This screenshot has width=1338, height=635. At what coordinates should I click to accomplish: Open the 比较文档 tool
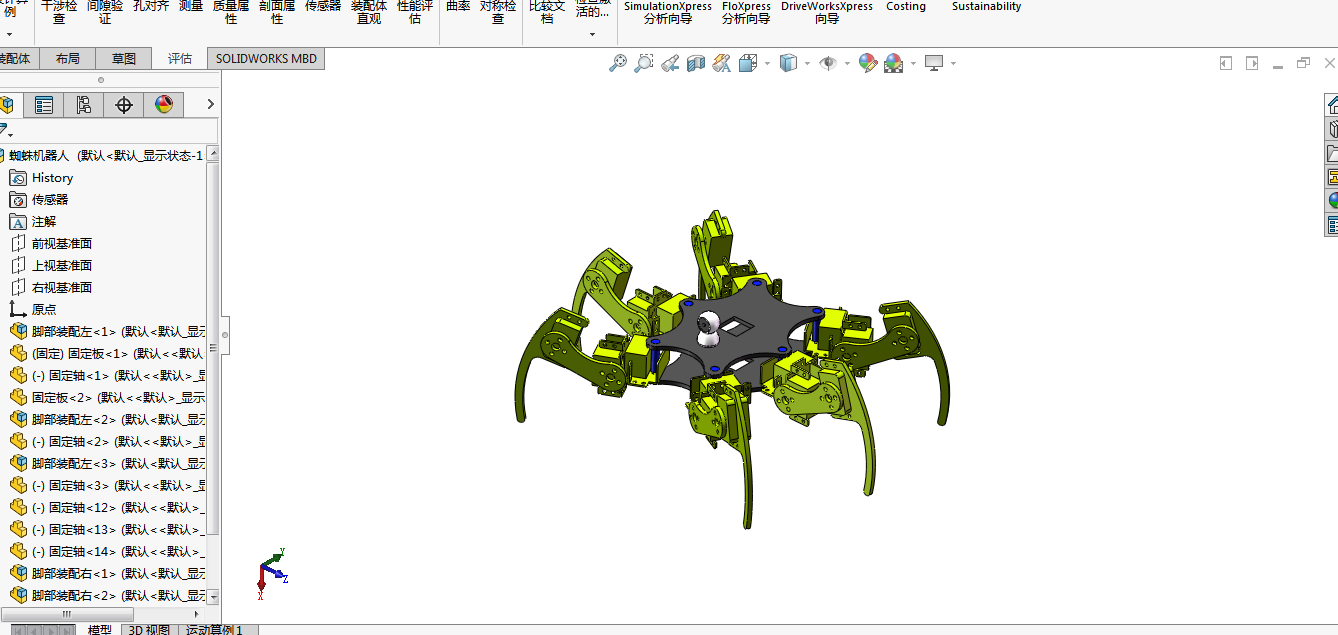point(547,12)
